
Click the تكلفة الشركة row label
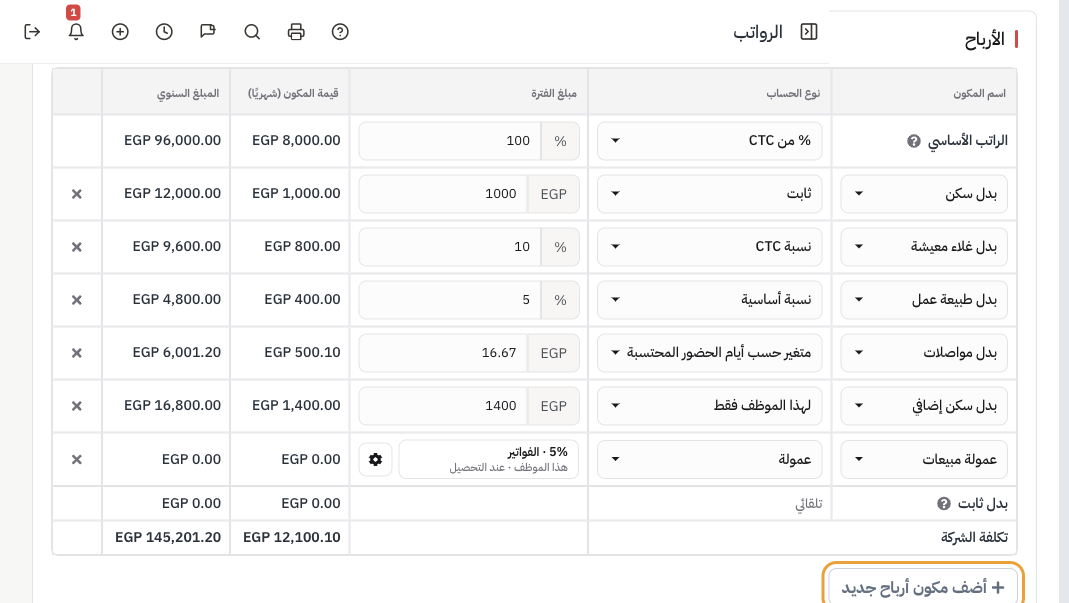tap(974, 538)
